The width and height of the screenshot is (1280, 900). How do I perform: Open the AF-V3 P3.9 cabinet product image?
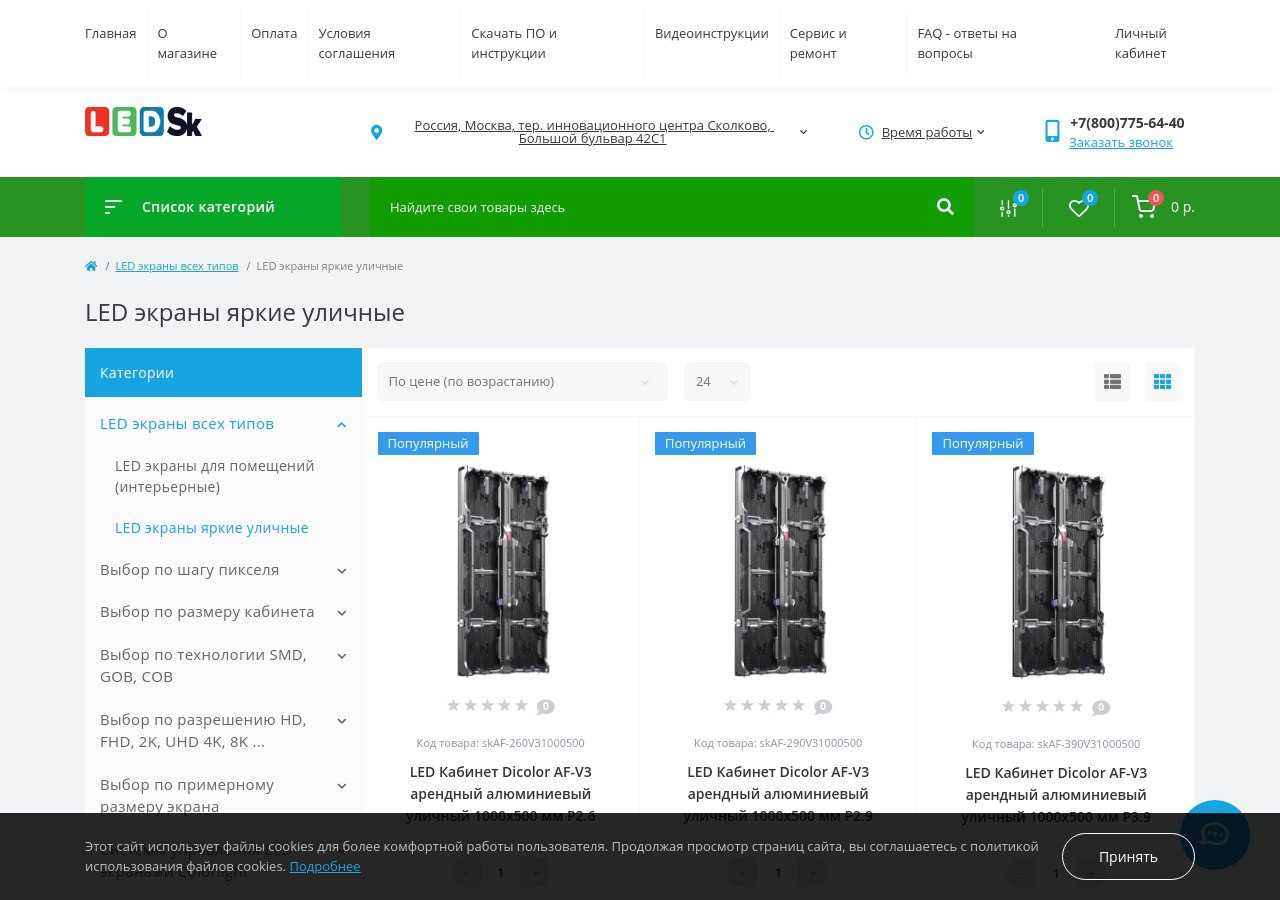1056,571
